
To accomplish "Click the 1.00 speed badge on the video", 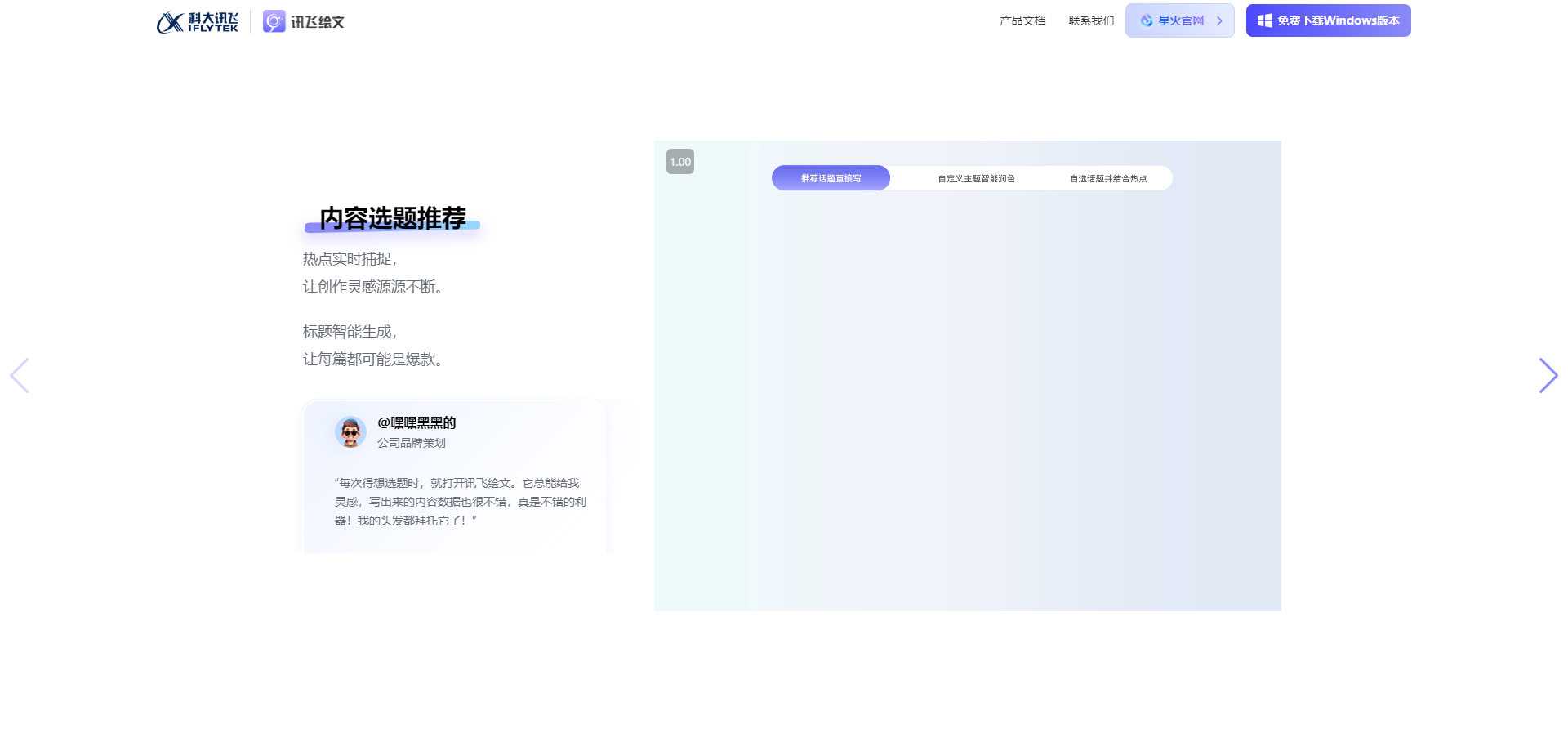I will coord(679,162).
